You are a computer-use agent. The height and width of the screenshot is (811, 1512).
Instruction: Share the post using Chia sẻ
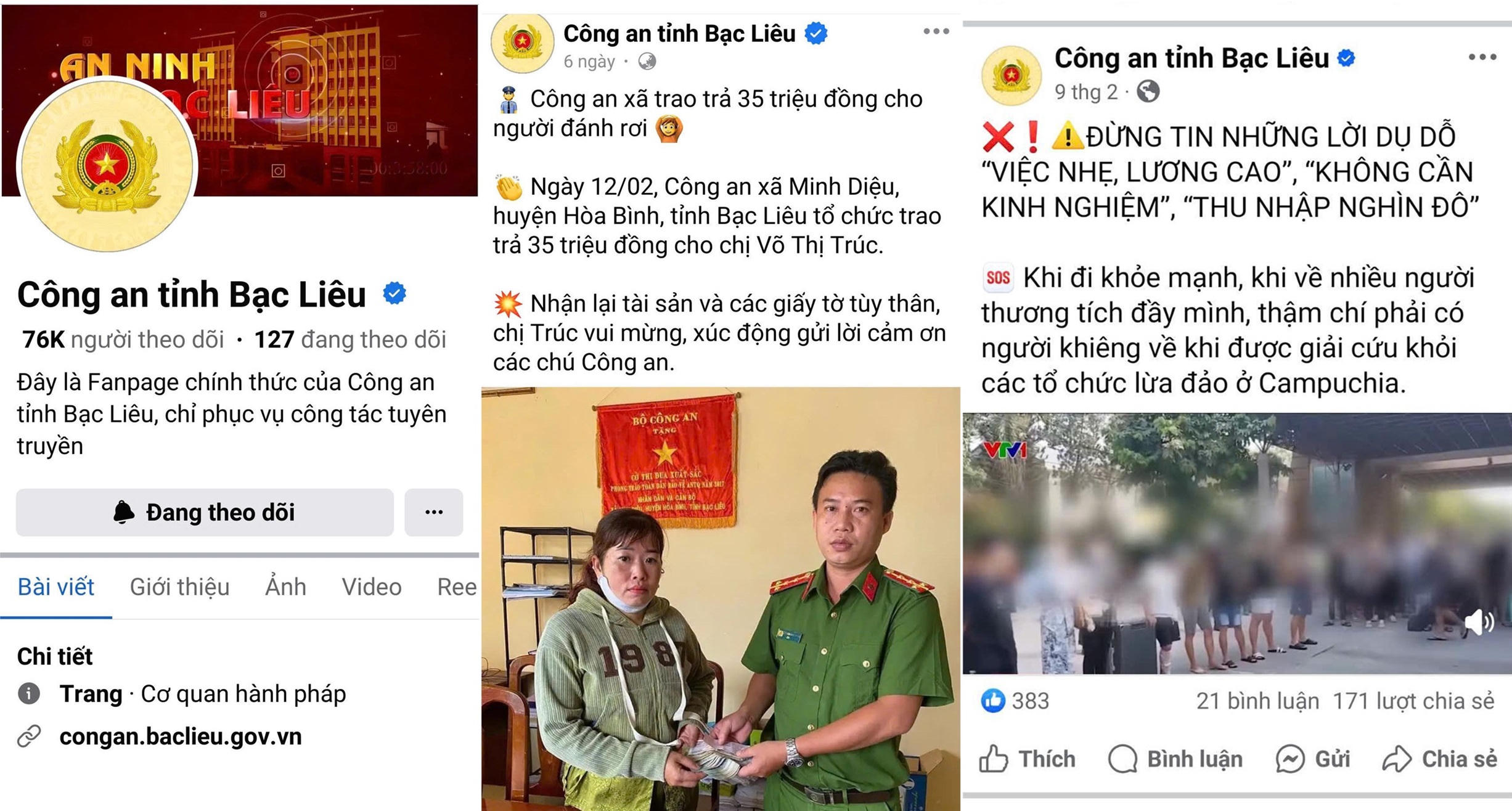[x=1440, y=759]
